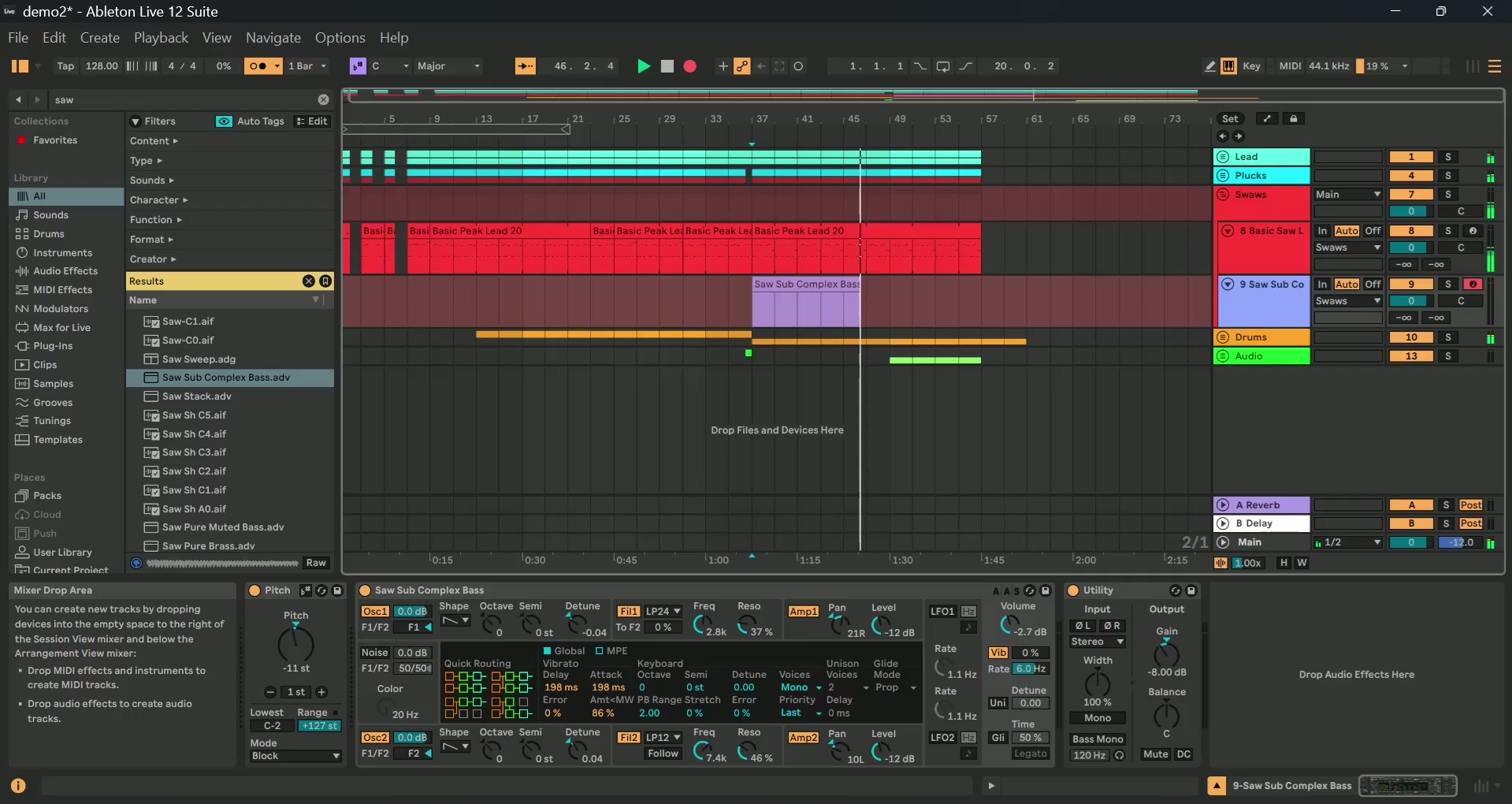
Task: Click the MIDI Arrangement Overdub plus icon
Action: pyautogui.click(x=723, y=66)
